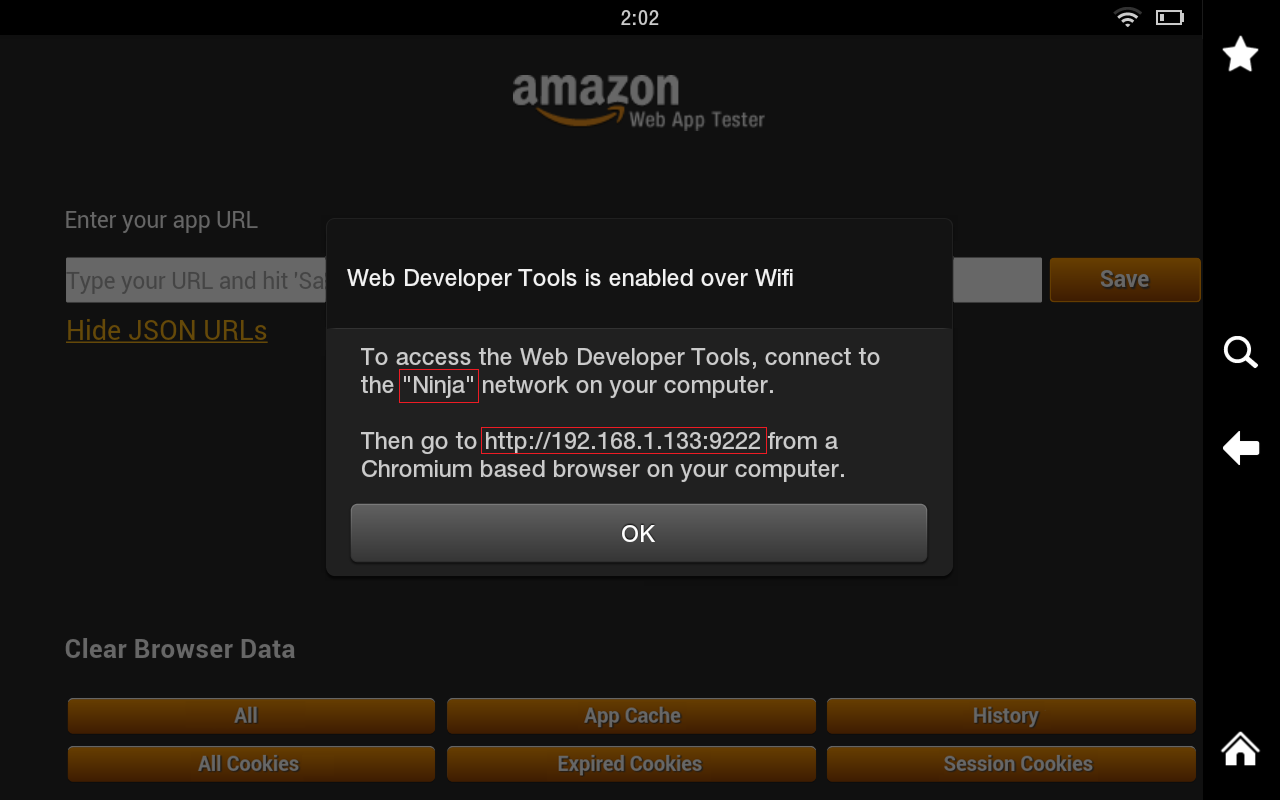Tap the home icon

click(1240, 748)
